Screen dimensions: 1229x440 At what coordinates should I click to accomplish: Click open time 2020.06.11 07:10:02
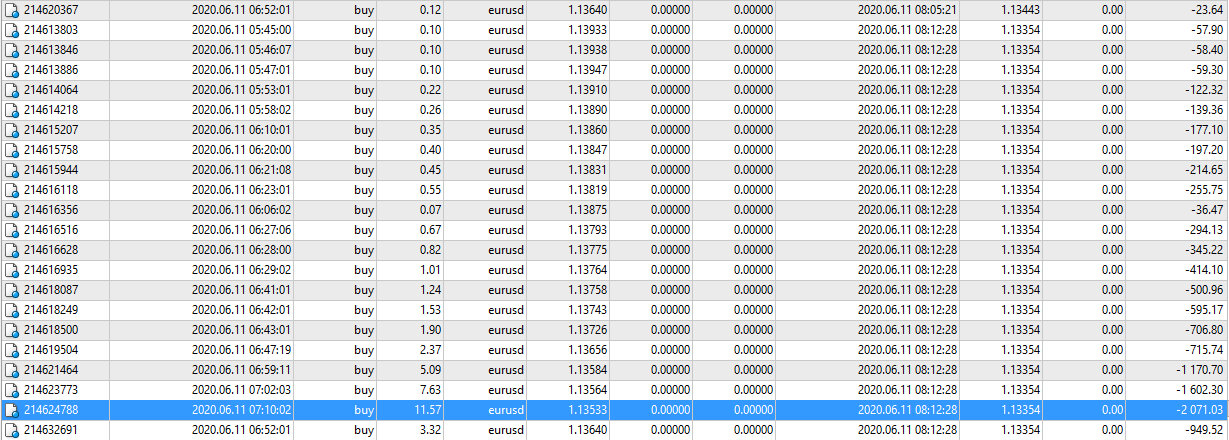pos(241,410)
